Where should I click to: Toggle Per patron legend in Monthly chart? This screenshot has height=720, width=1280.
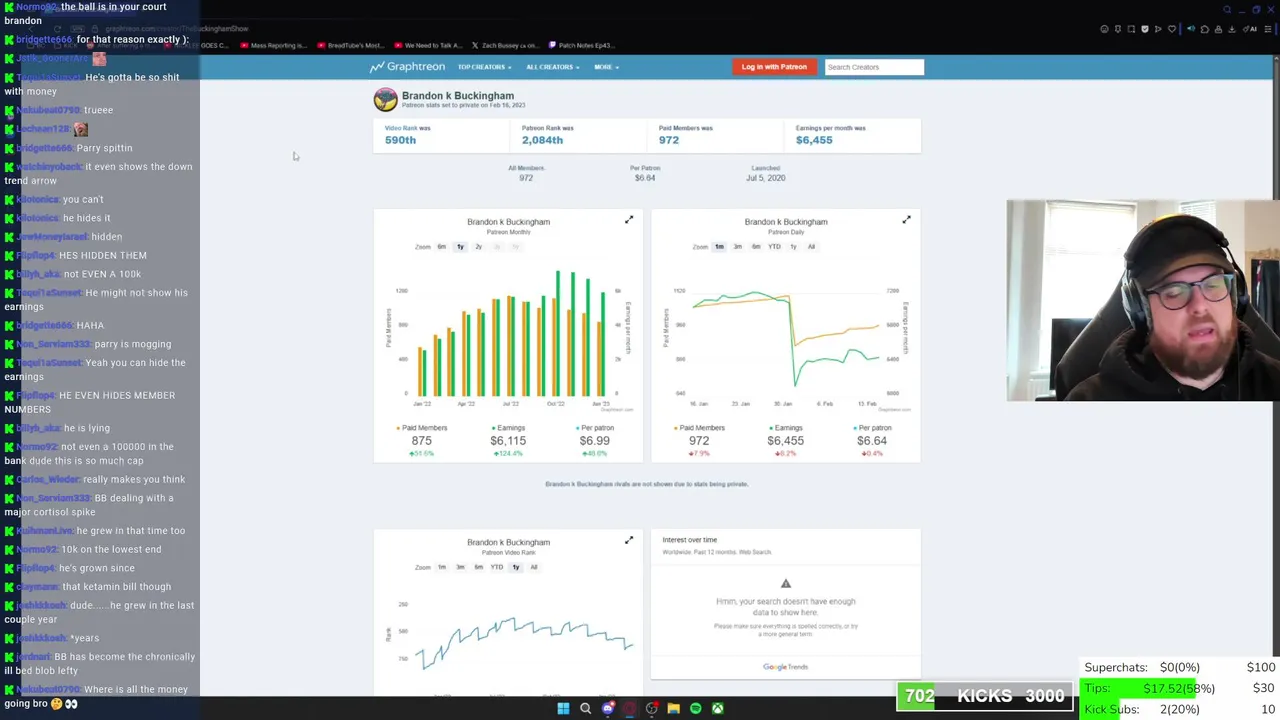(594, 428)
